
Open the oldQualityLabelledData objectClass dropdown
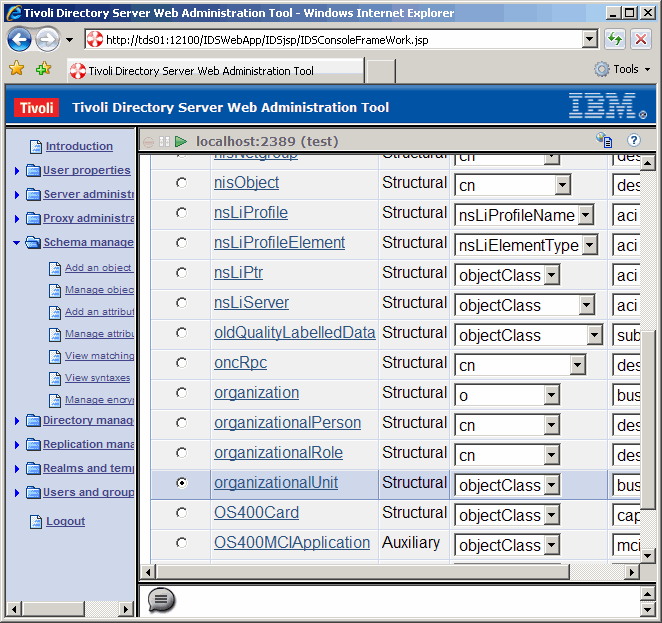click(594, 335)
